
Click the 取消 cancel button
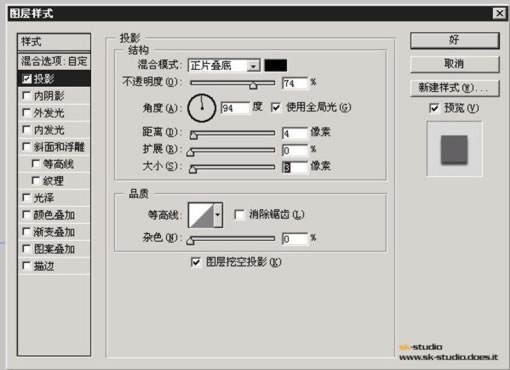(455, 64)
